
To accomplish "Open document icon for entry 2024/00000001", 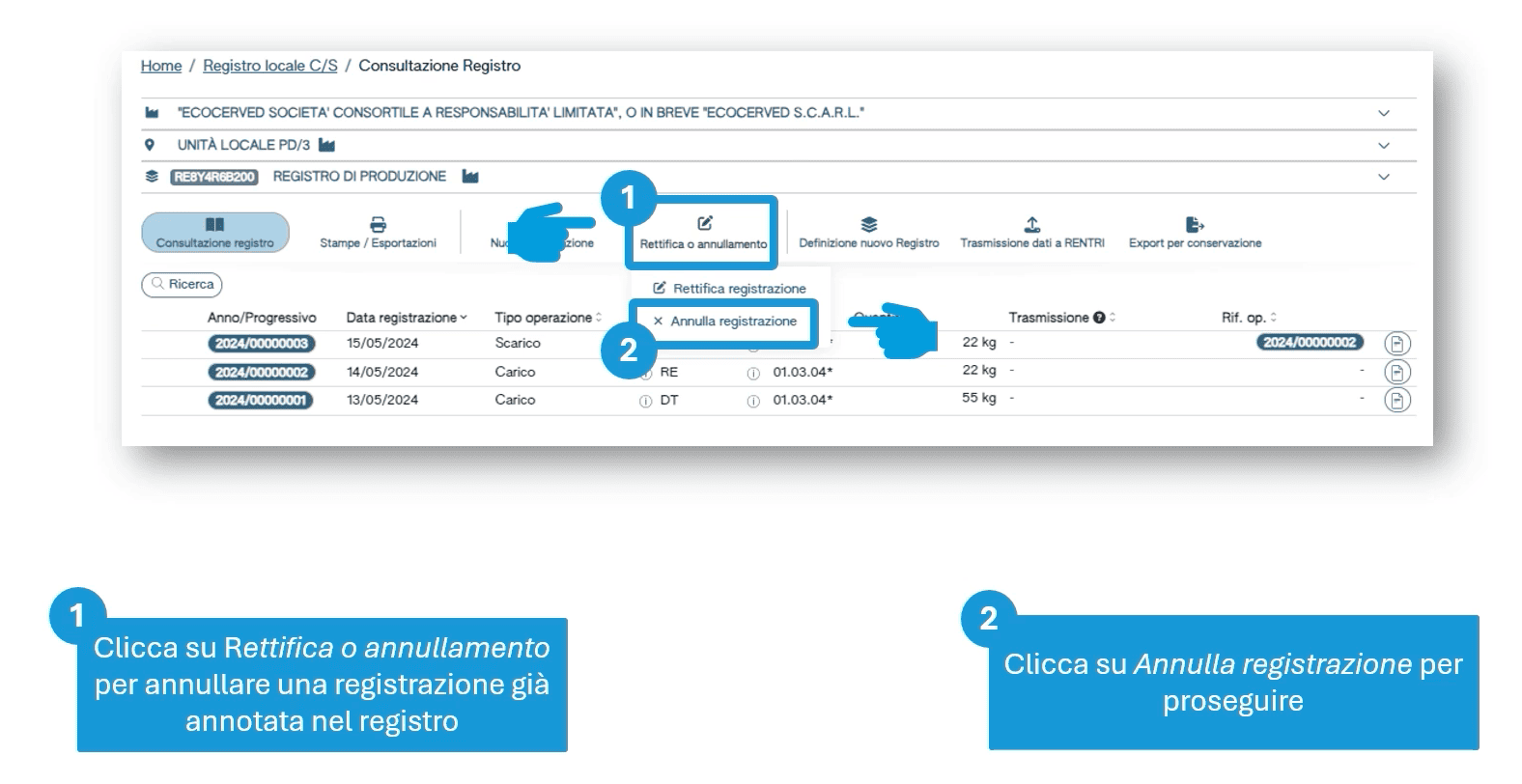I will click(x=1396, y=400).
